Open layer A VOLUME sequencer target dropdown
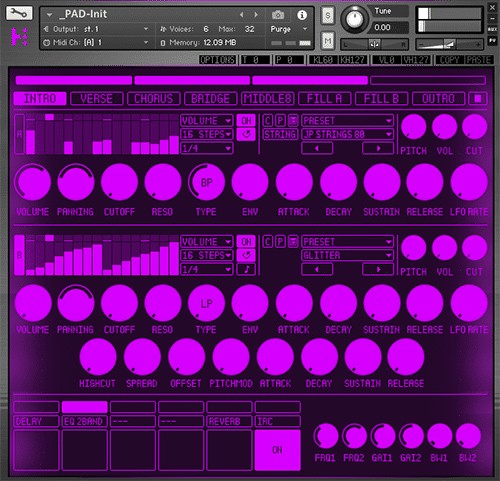The width and height of the screenshot is (500, 481). [x=207, y=120]
